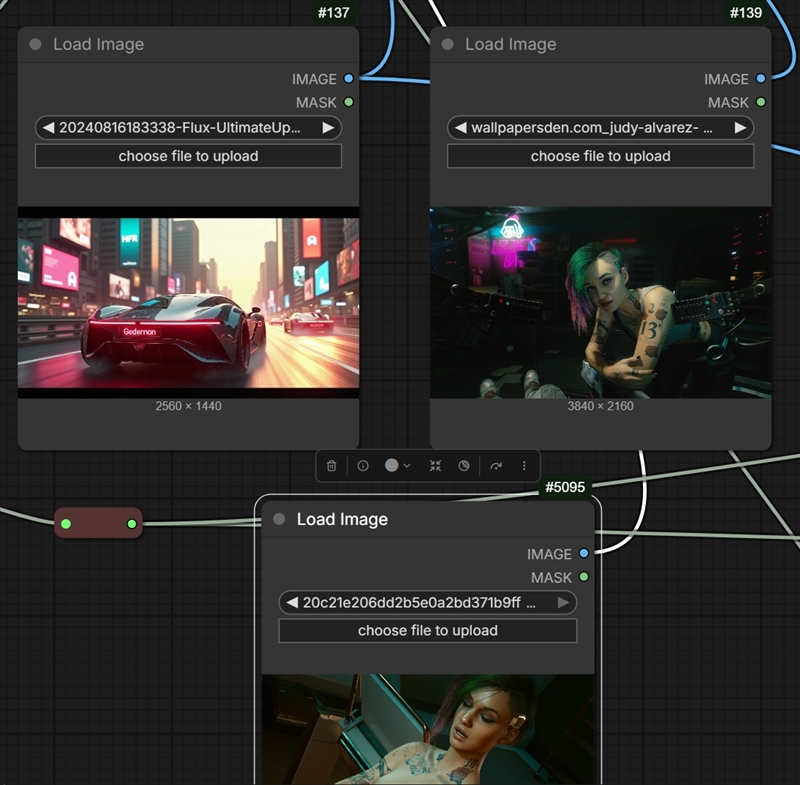Click MASK output port of node #139
The height and width of the screenshot is (785, 800).
point(761,102)
